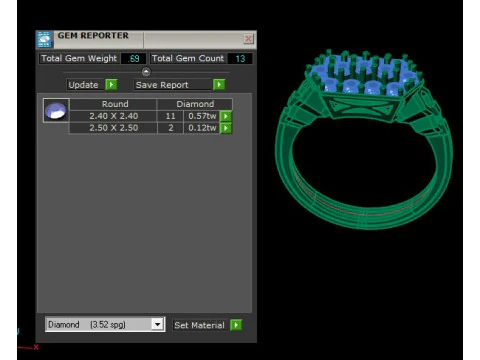This screenshot has width=480, height=360.
Task: Click the Diamond column header
Action: pyautogui.click(x=195, y=104)
